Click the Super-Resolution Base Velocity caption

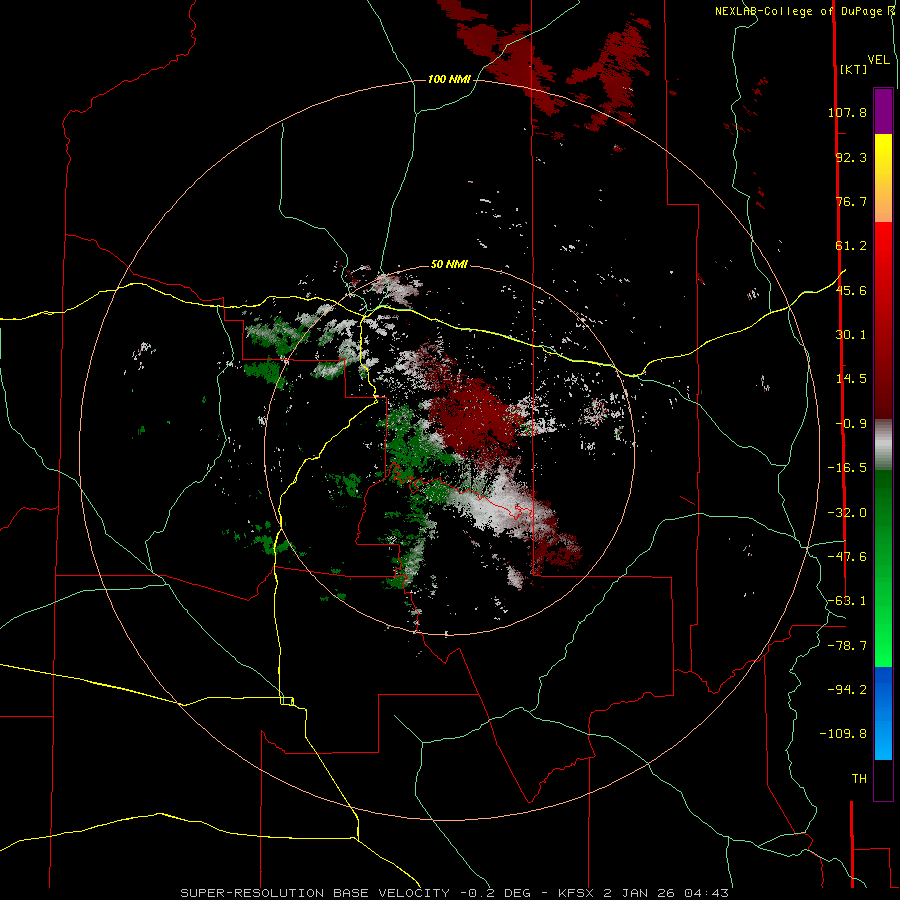pos(455,893)
